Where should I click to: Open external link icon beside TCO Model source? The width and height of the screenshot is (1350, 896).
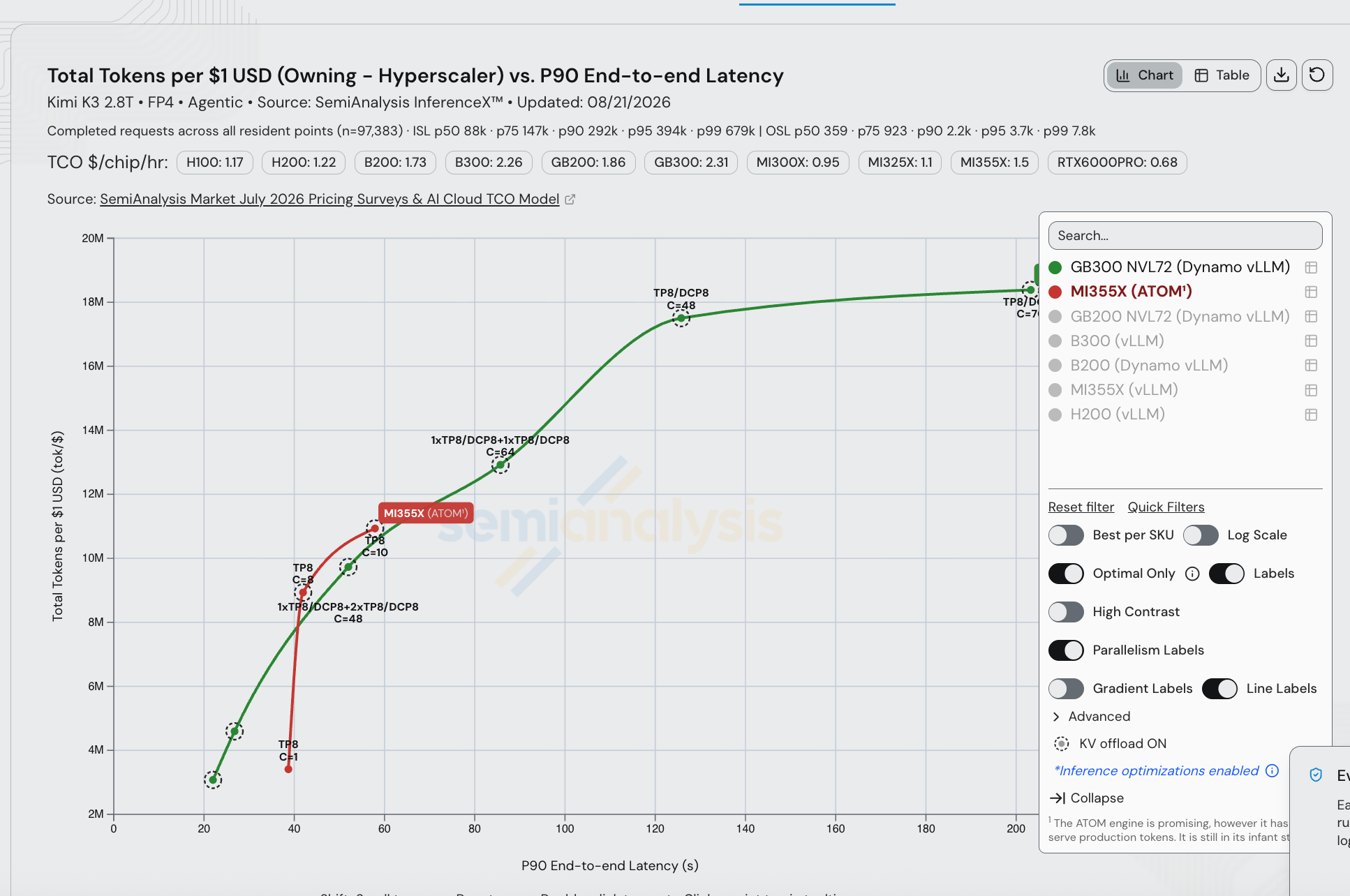coord(570,200)
